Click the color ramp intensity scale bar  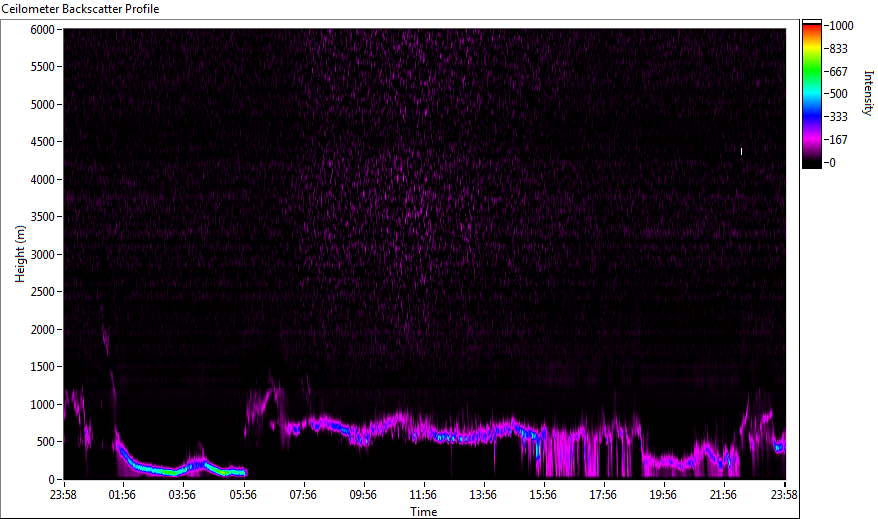[811, 94]
